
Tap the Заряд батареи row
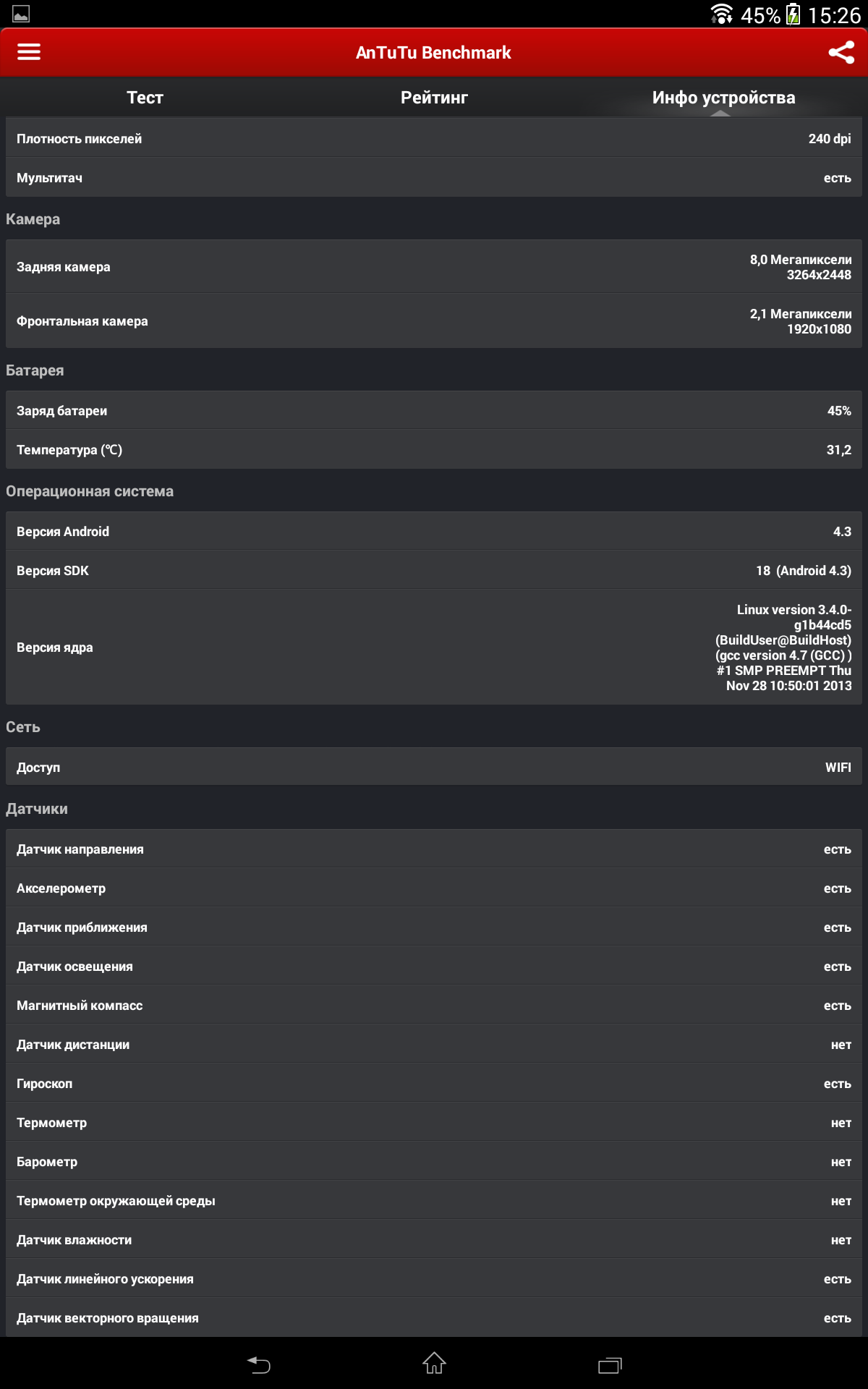[434, 411]
